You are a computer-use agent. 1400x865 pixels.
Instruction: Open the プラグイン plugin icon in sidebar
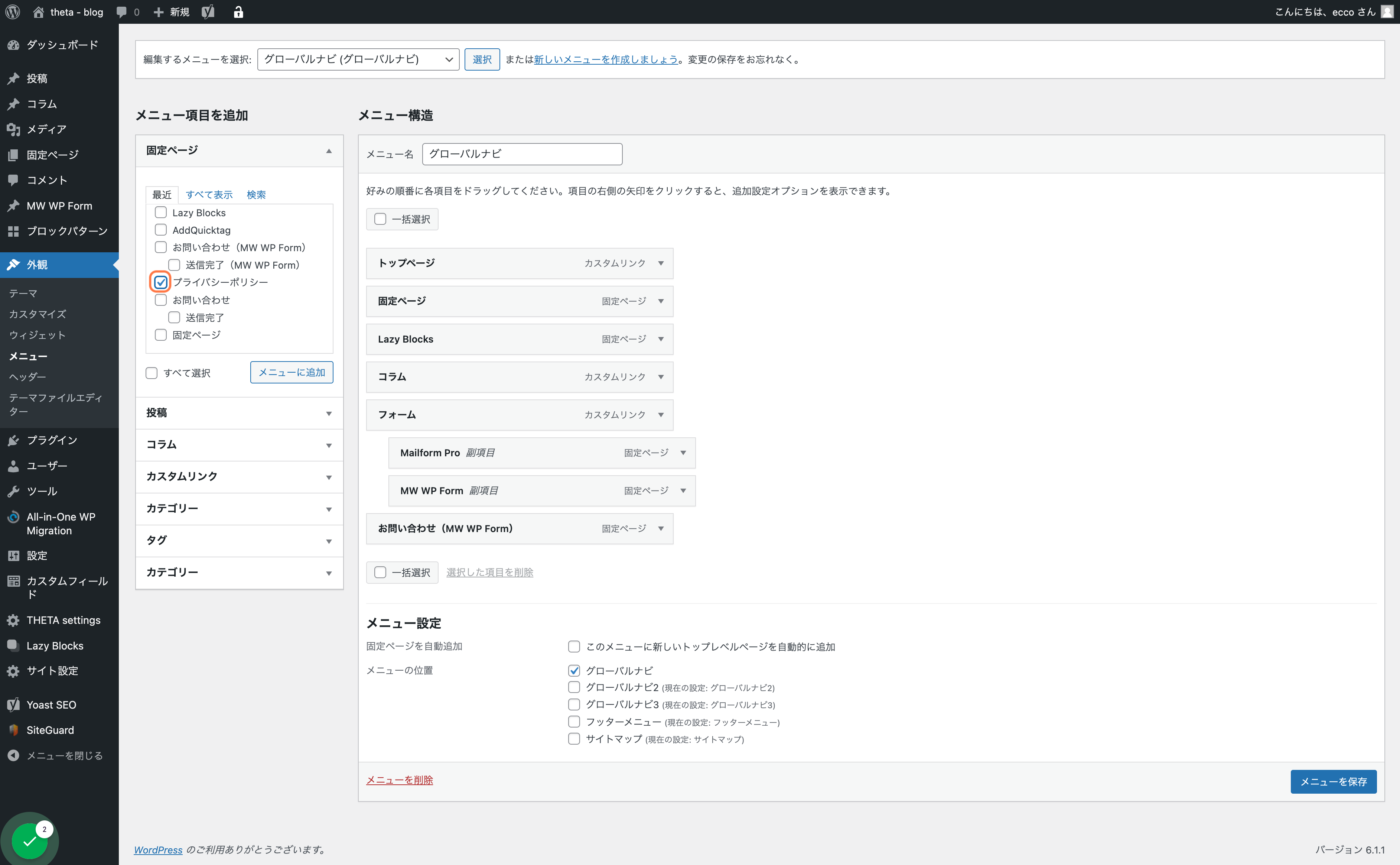14,440
